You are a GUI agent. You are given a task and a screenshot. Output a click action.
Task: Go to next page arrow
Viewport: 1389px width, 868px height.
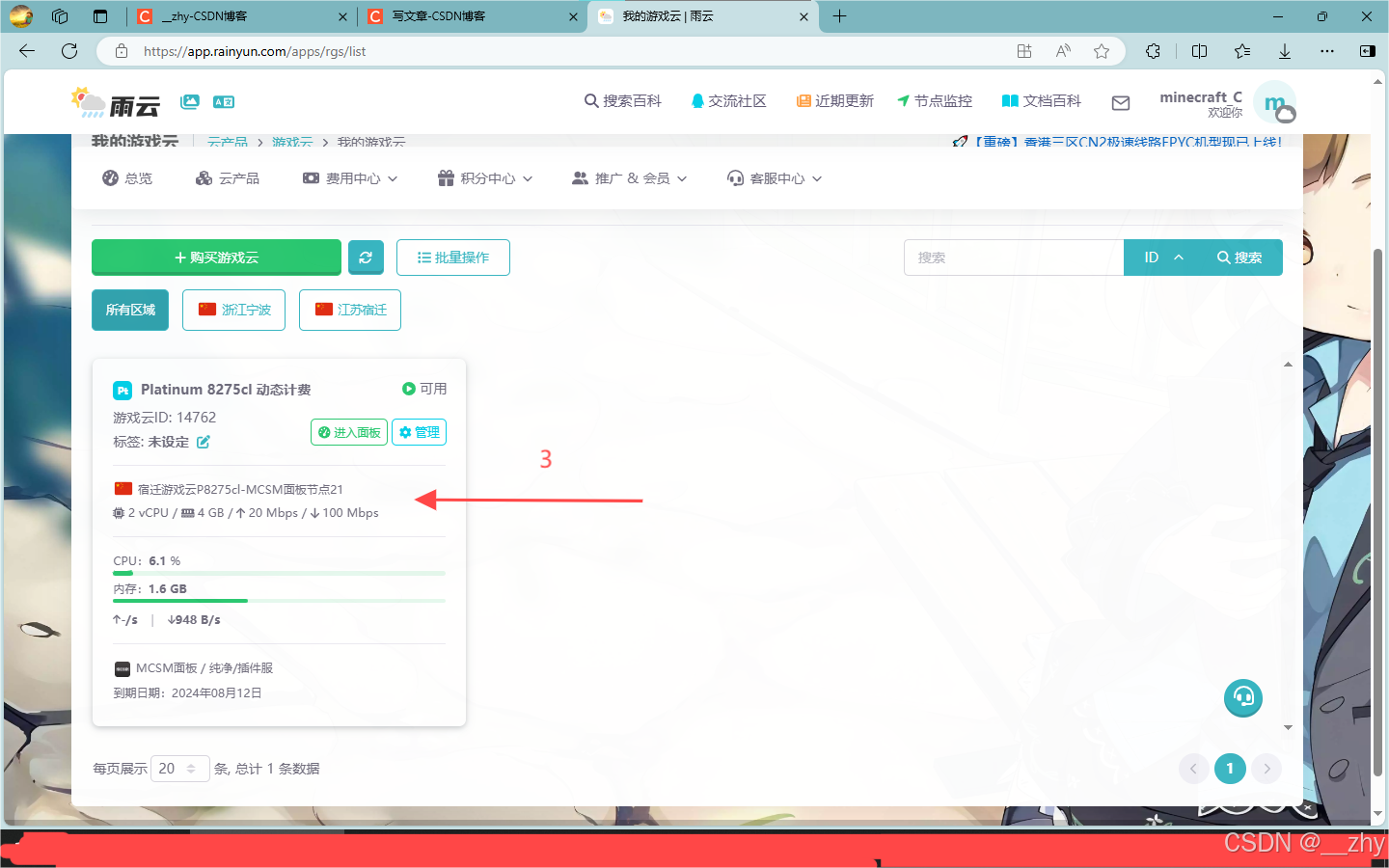1266,769
